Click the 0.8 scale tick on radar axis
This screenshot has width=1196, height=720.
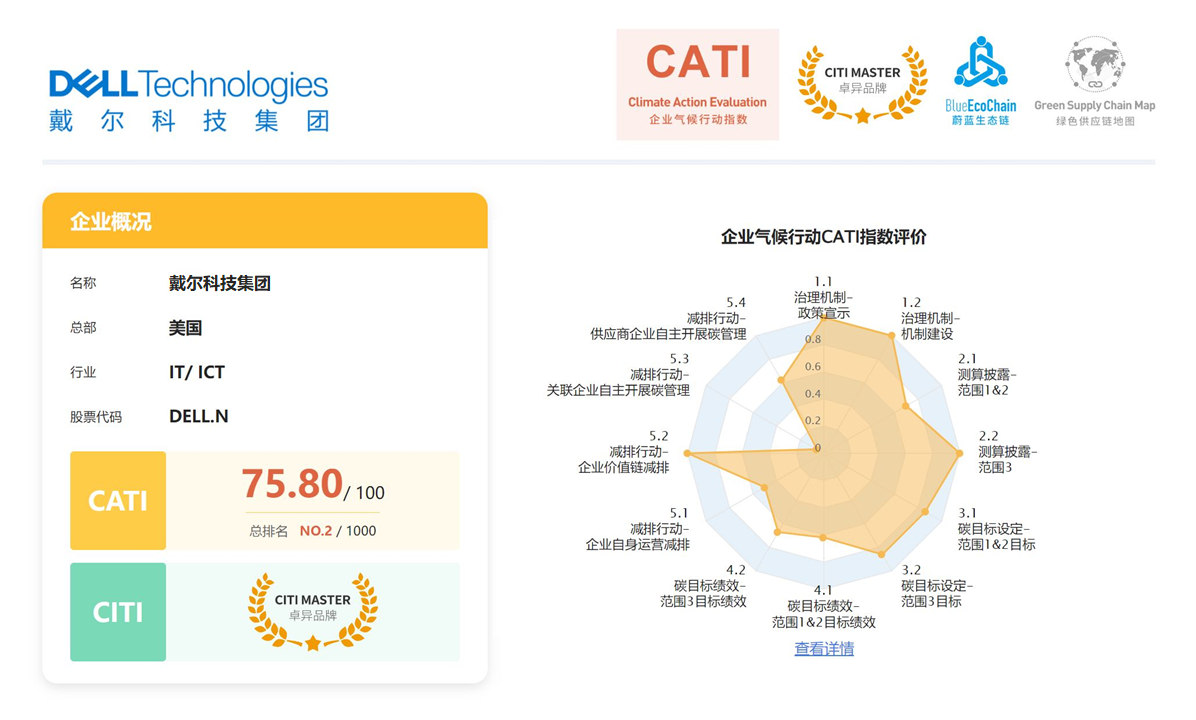click(x=813, y=339)
